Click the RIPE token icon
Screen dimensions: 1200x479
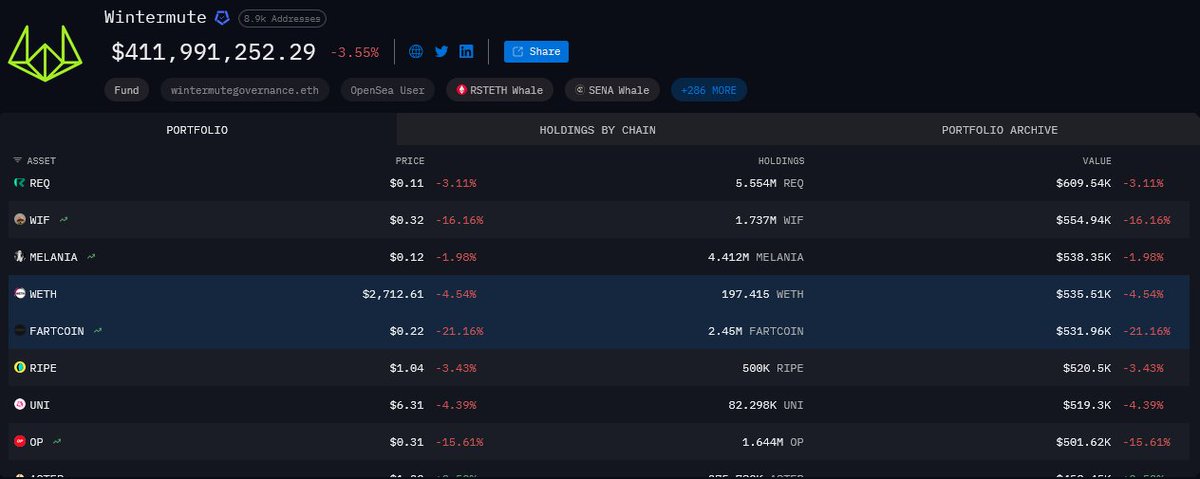pos(19,368)
